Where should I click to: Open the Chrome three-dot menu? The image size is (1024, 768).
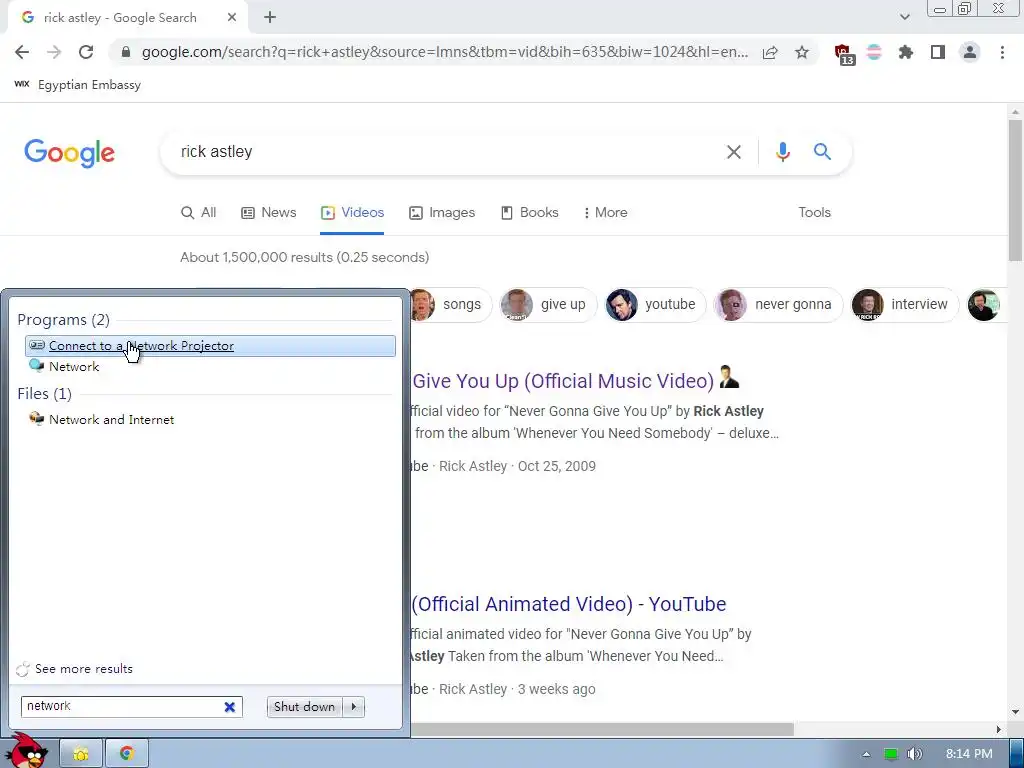click(x=1002, y=52)
